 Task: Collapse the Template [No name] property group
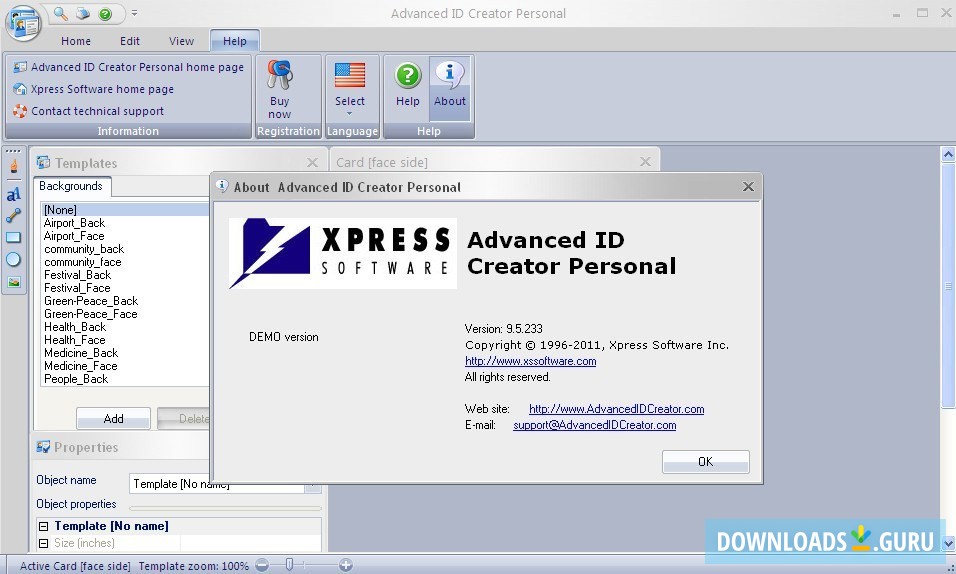coord(43,526)
